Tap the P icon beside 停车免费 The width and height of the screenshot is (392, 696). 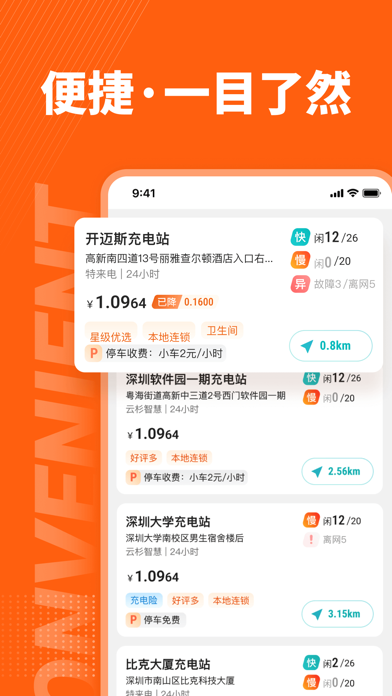(133, 620)
